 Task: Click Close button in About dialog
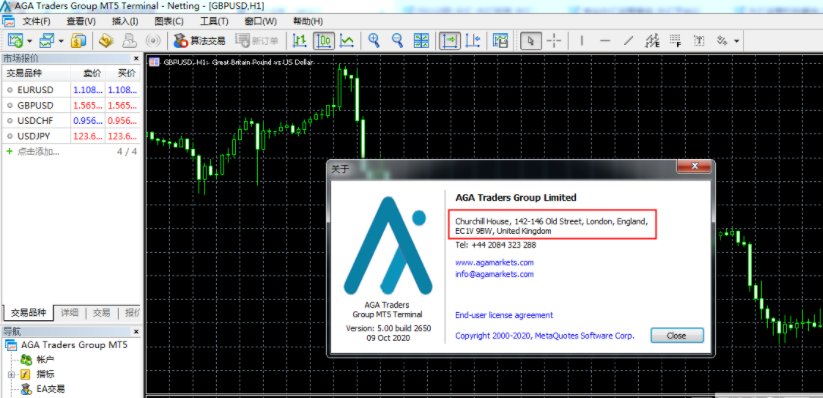(677, 336)
